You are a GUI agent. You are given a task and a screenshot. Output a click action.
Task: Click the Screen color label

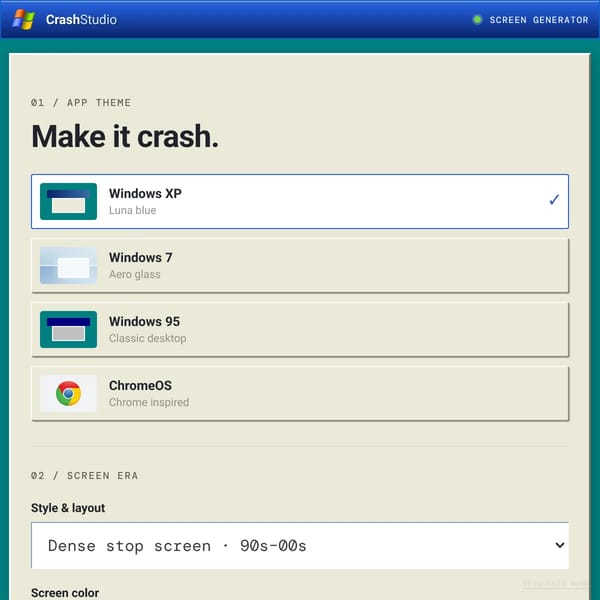tap(65, 593)
